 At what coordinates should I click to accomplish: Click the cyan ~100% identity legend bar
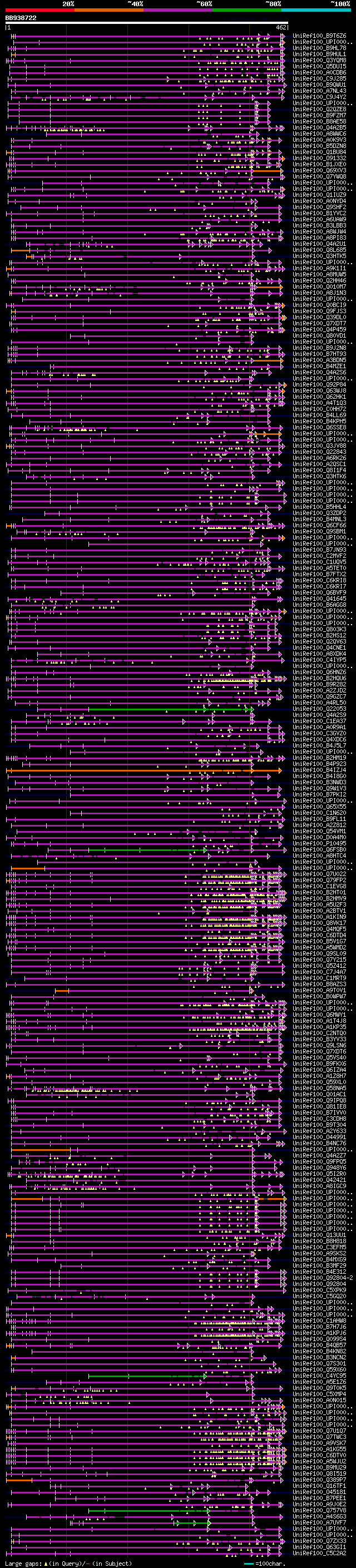[316, 10]
